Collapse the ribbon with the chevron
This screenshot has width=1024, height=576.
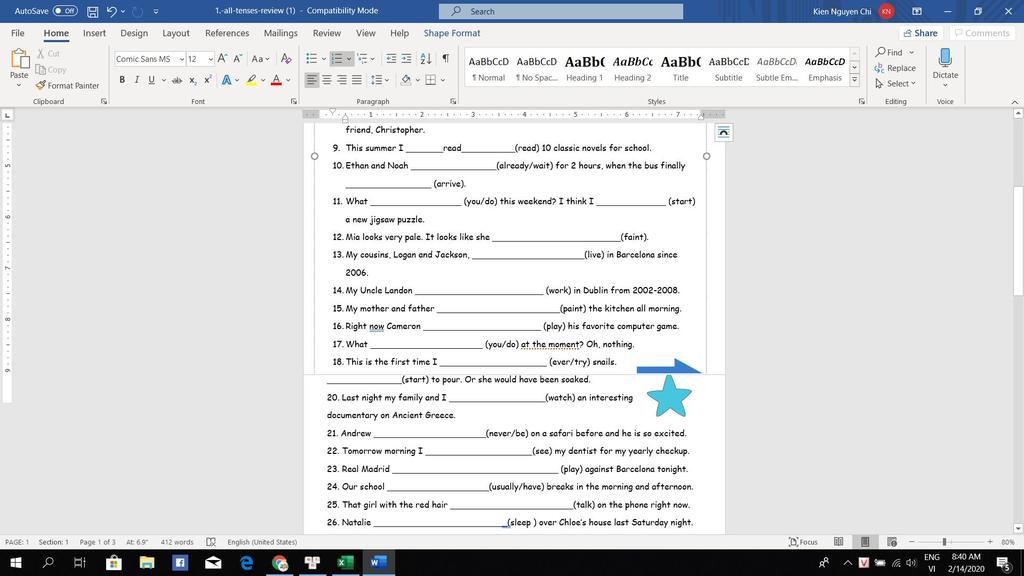point(1014,102)
